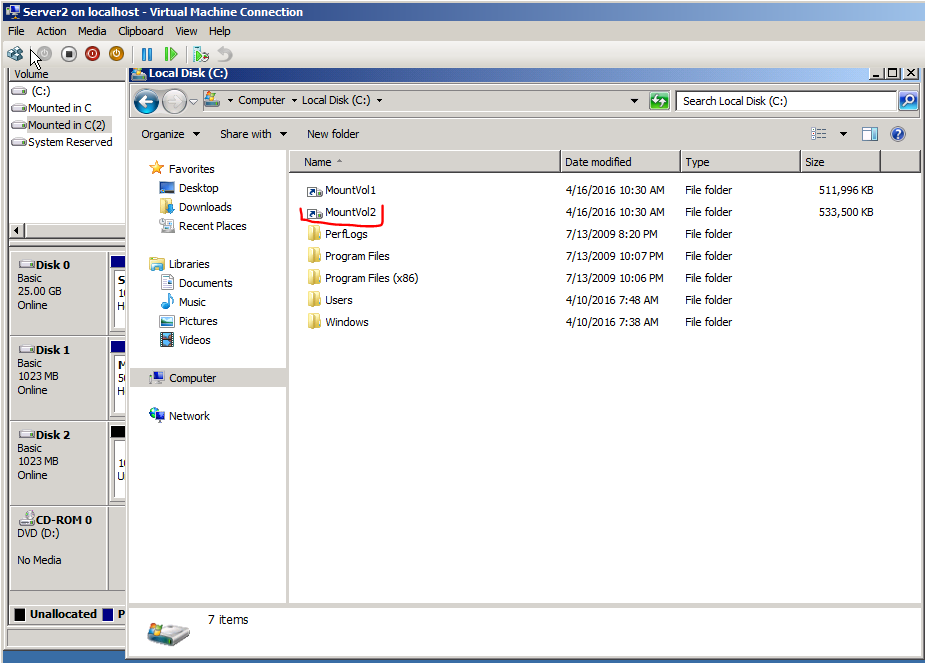
Task: Click the Ctrl+Alt+Delete toolbar icon
Action: click(x=15, y=54)
